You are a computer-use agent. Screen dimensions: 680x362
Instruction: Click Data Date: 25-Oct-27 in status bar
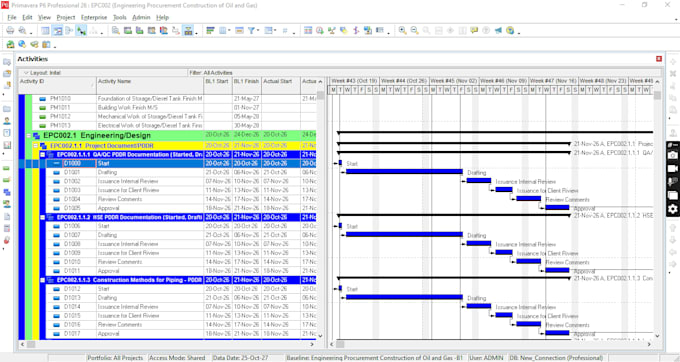(240, 358)
